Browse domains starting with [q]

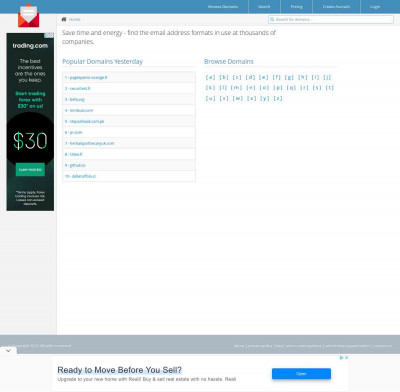[x=291, y=88]
